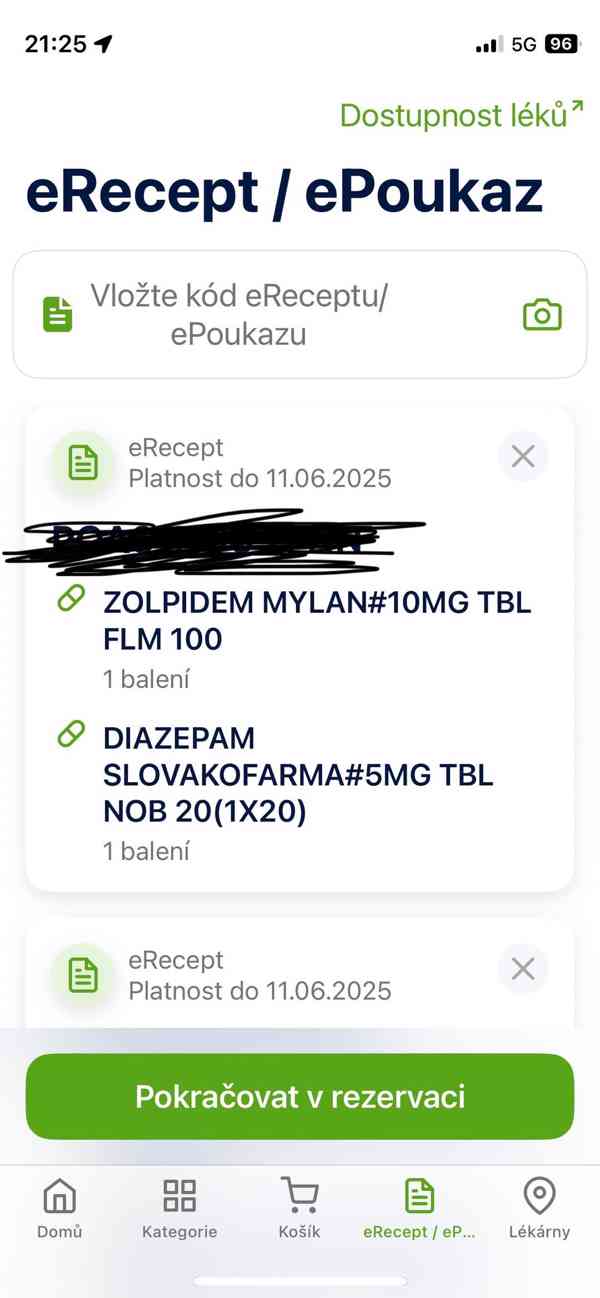Select the DIAZEPAM SLOVAKOFARMA 5MG medication entry
600x1298 pixels.
(299, 794)
